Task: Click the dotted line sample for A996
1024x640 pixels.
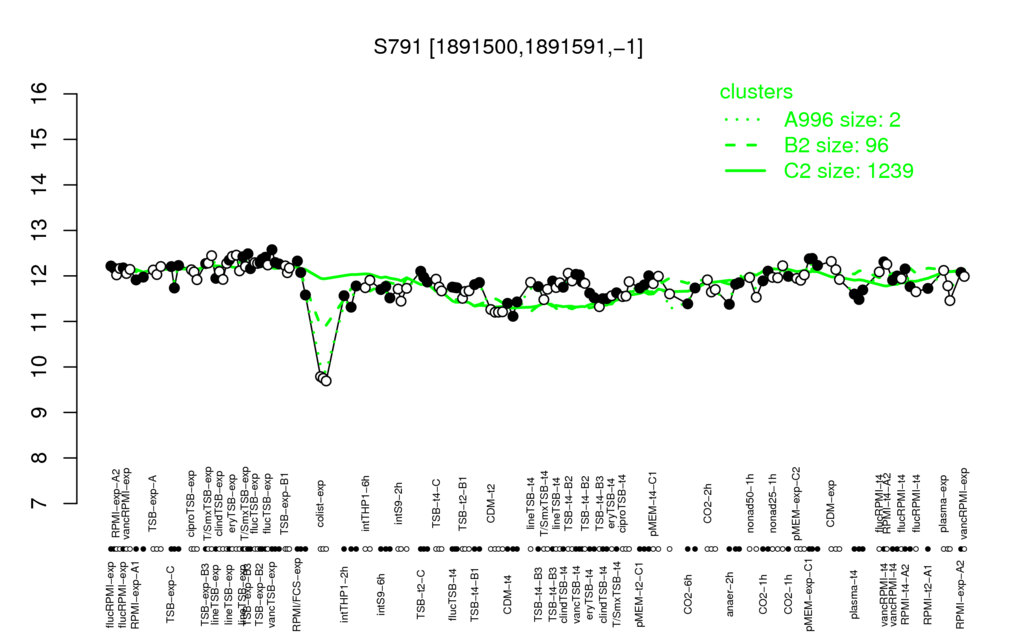Action: click(745, 120)
